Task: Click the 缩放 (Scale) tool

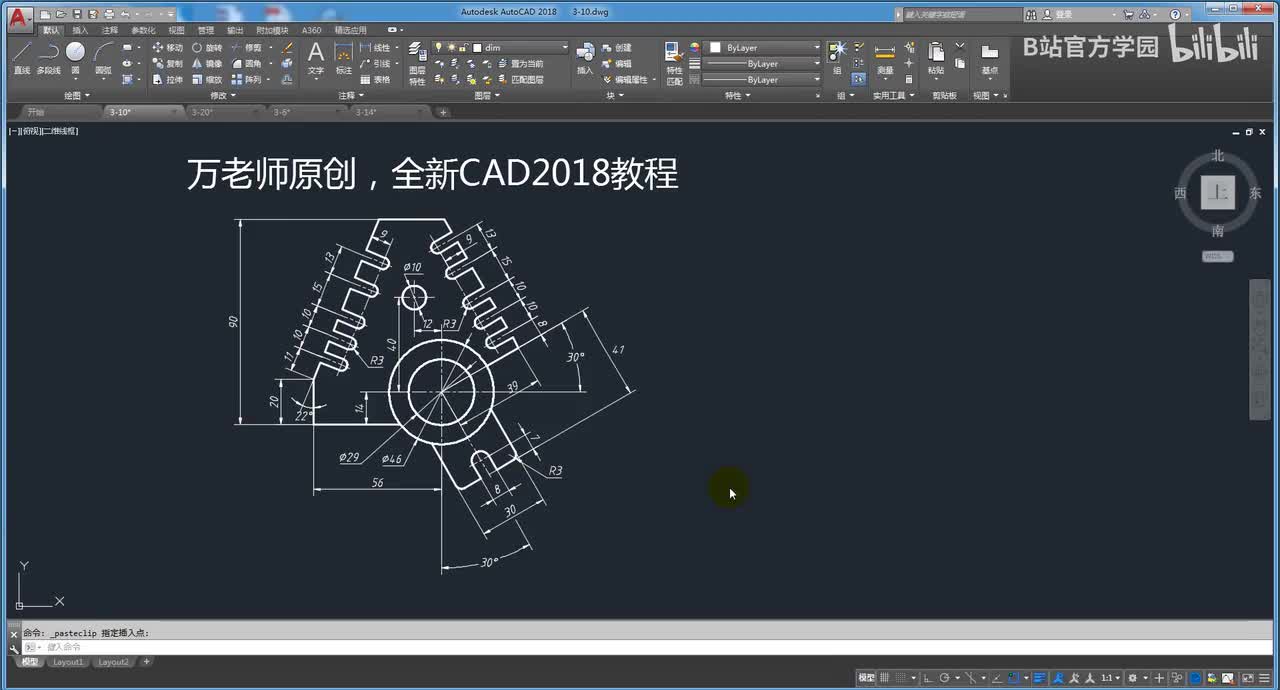Action: click(207, 79)
